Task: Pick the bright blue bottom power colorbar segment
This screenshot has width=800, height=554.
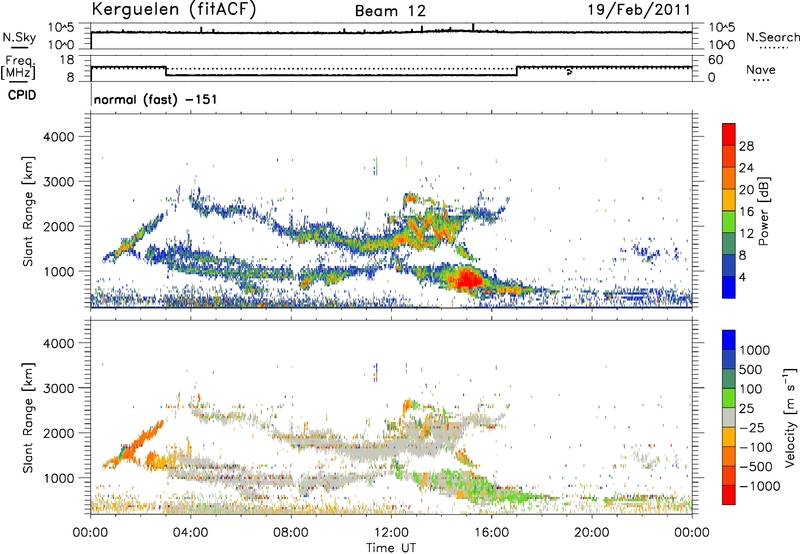Action: point(729,287)
